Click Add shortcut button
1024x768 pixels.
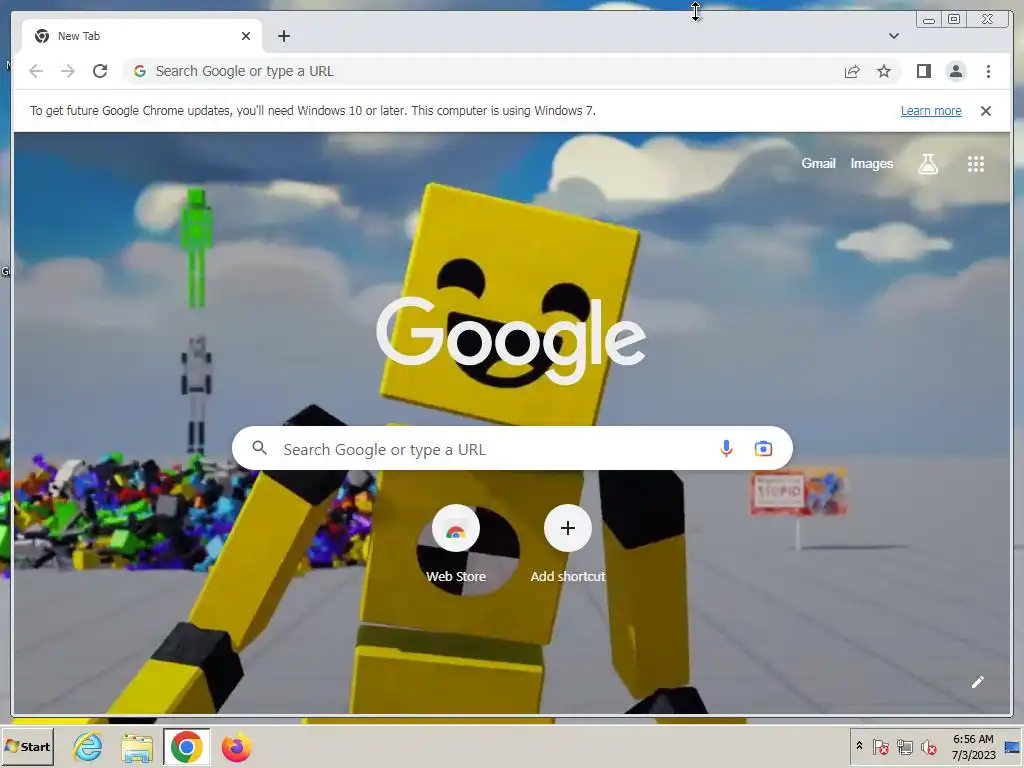pyautogui.click(x=568, y=543)
